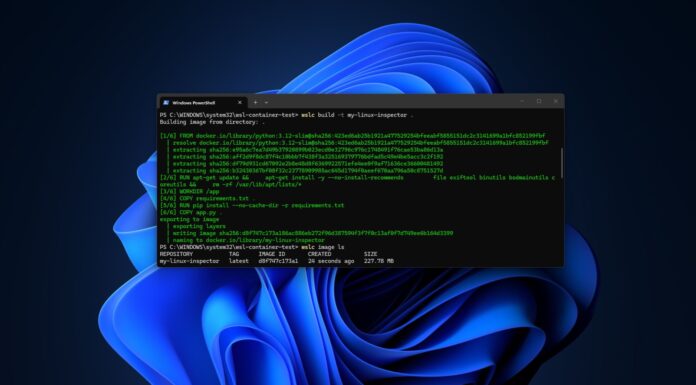Select the Windows PowerShell tab
696x385 pixels.
tap(202, 103)
